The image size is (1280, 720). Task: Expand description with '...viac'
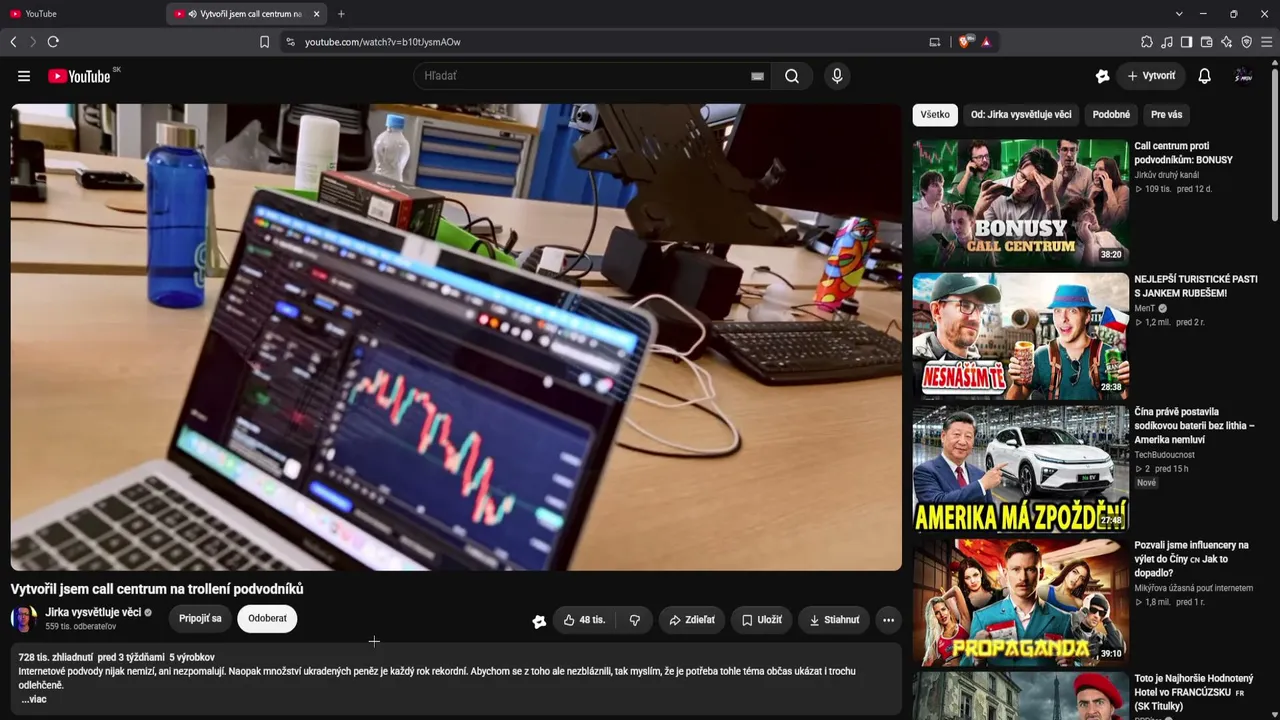point(34,699)
